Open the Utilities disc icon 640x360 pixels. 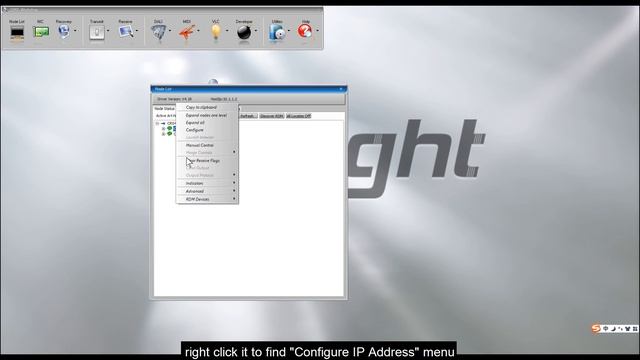coord(277,32)
